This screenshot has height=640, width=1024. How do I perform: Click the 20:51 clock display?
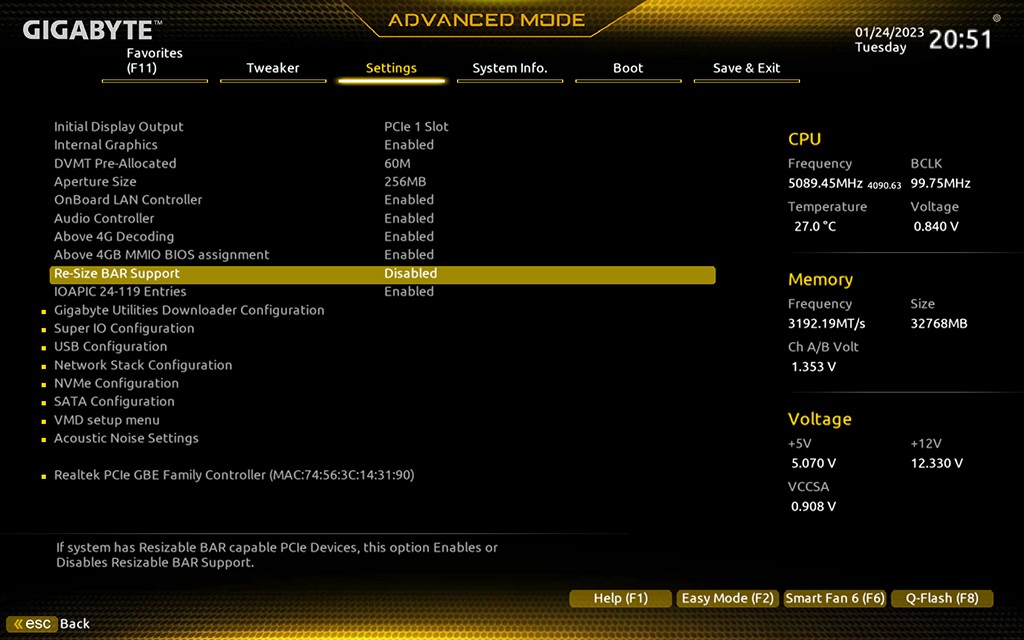point(960,40)
